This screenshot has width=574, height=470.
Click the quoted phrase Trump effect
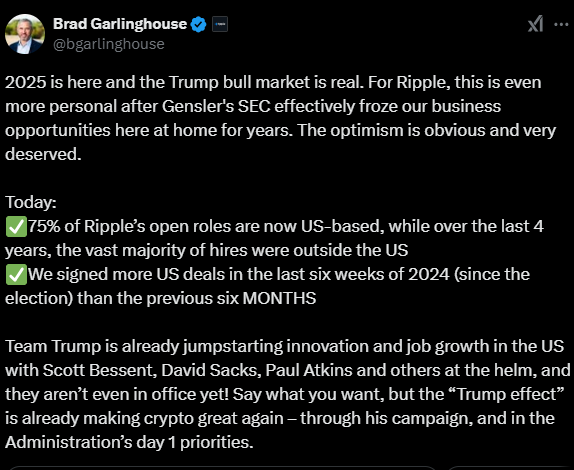click(506, 394)
